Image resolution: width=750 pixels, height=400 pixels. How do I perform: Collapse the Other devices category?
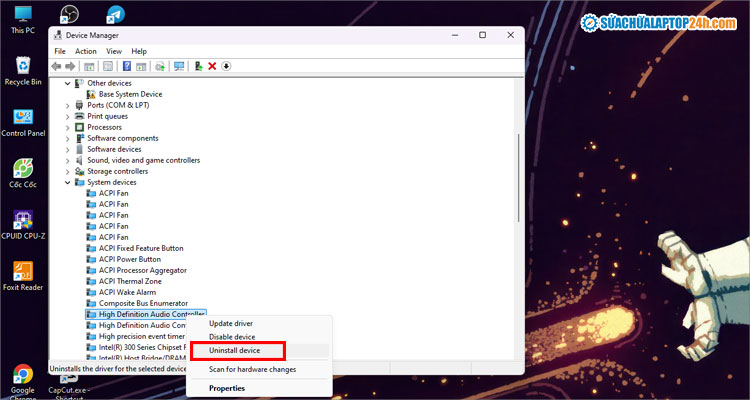click(x=67, y=83)
